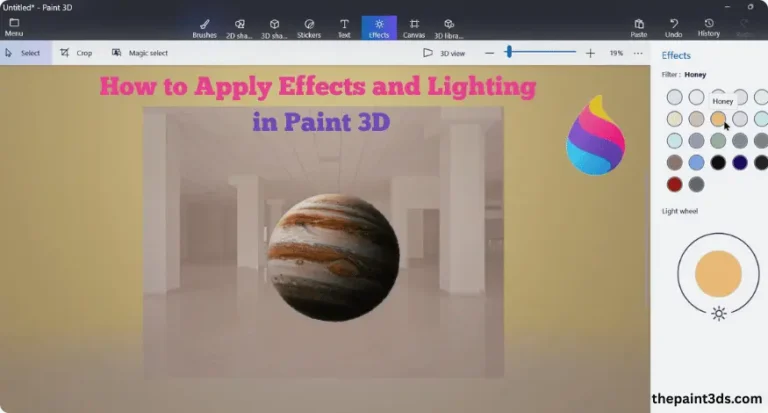Screen dimensions: 768x413
Task: Click the 'Filter : Honey' label
Action: (684, 74)
